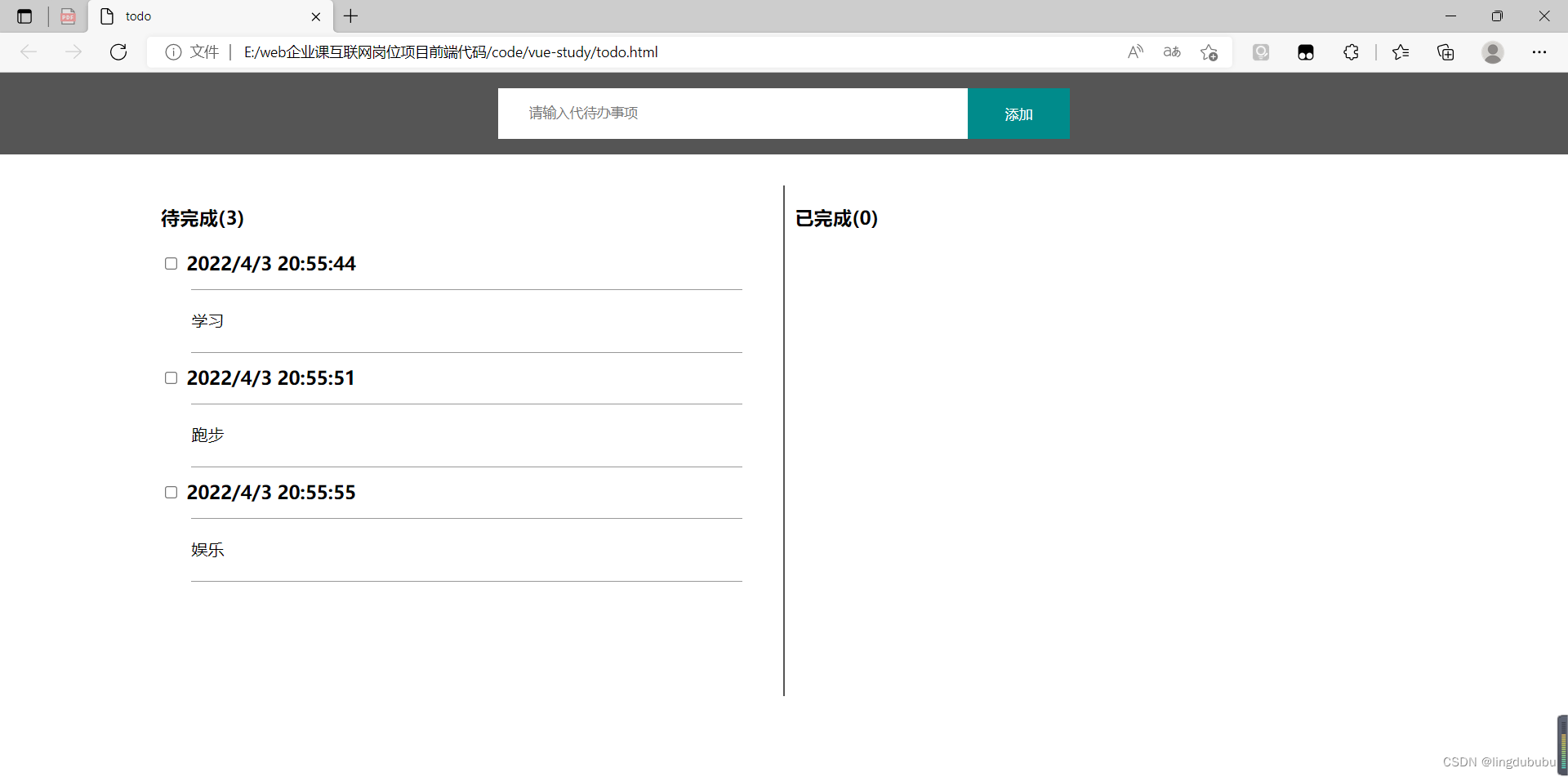The height and width of the screenshot is (777, 1568).
Task: Click the 学习 task text
Action: coord(207,321)
